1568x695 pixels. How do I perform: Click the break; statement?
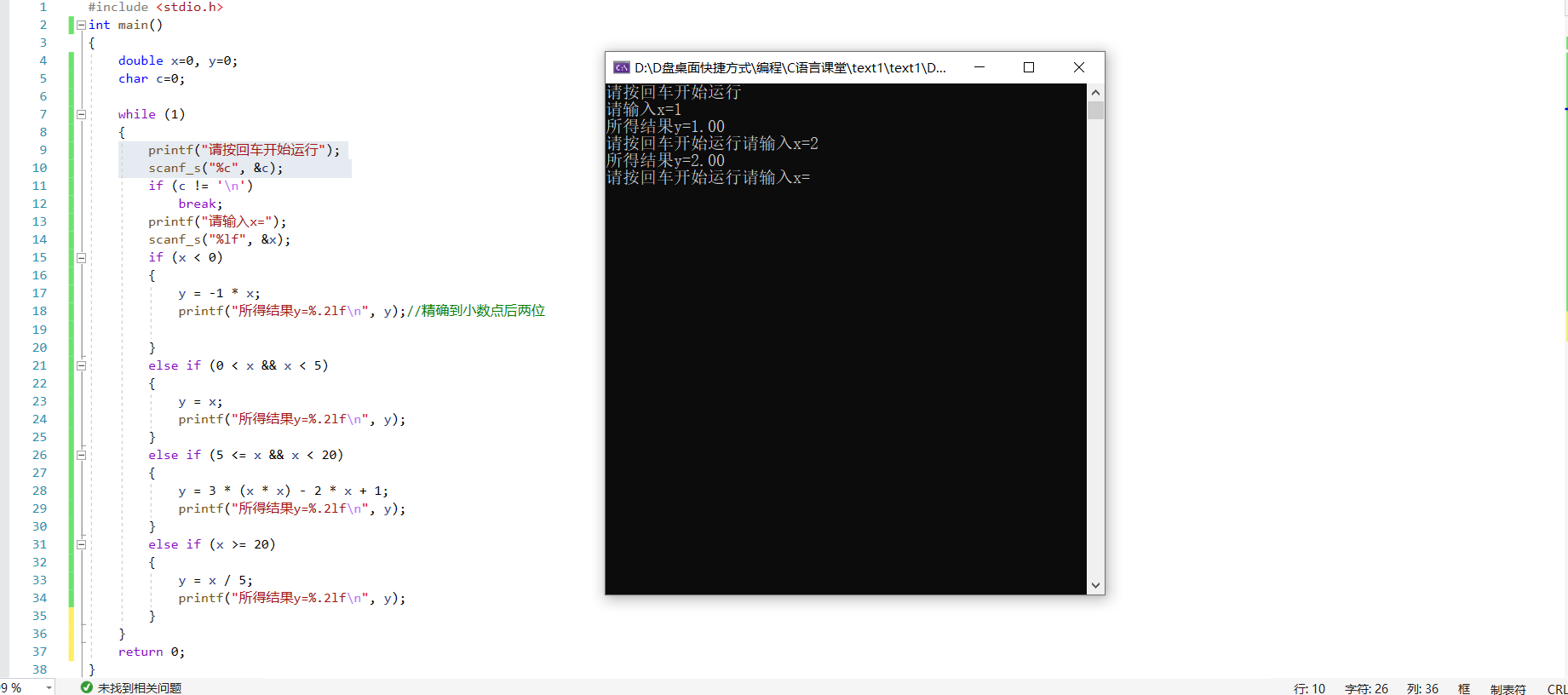[x=200, y=204]
